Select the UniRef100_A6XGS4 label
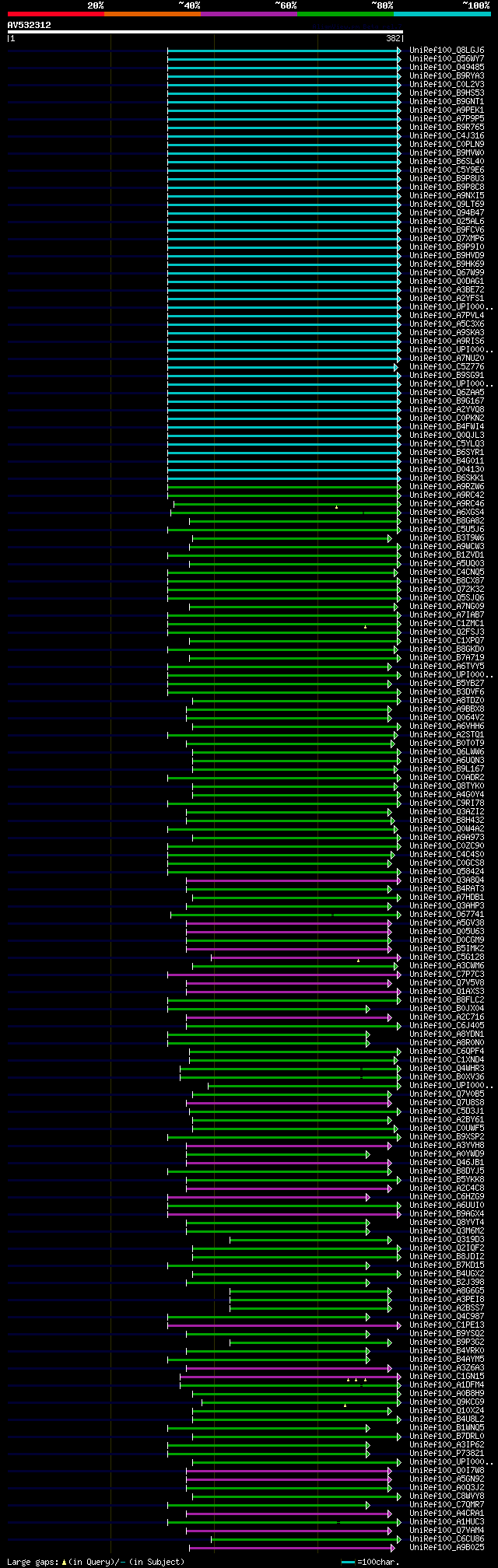Screen dimensions: 498x1568 tap(447, 512)
